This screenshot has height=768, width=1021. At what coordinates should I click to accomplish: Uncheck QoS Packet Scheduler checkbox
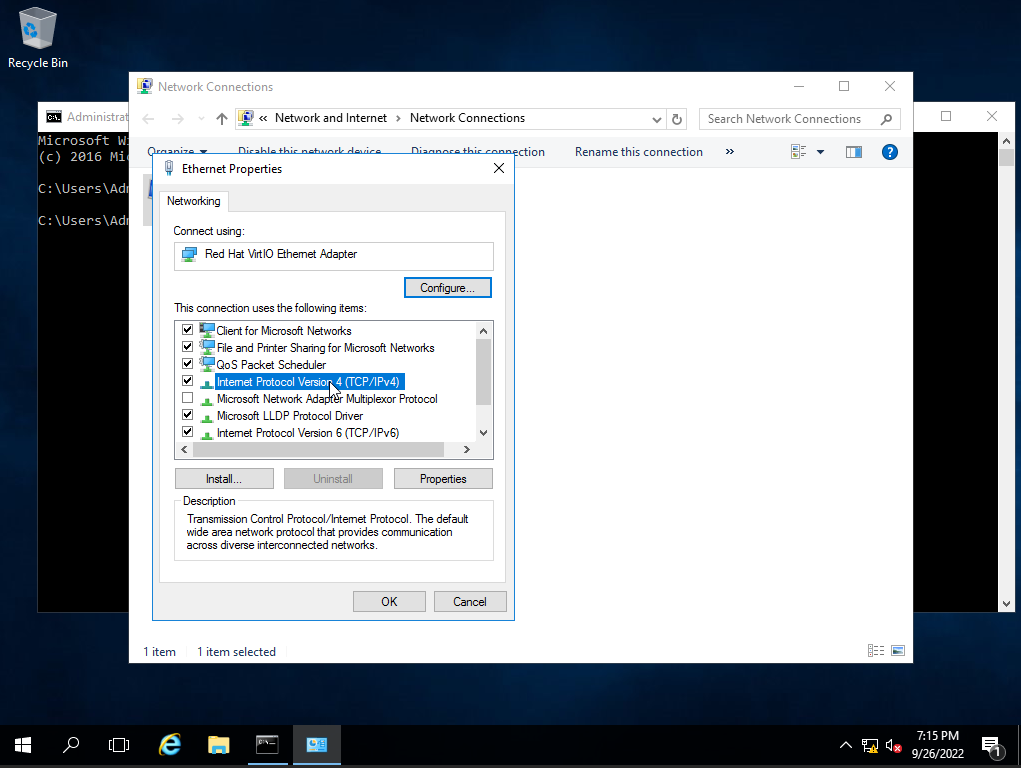click(188, 363)
